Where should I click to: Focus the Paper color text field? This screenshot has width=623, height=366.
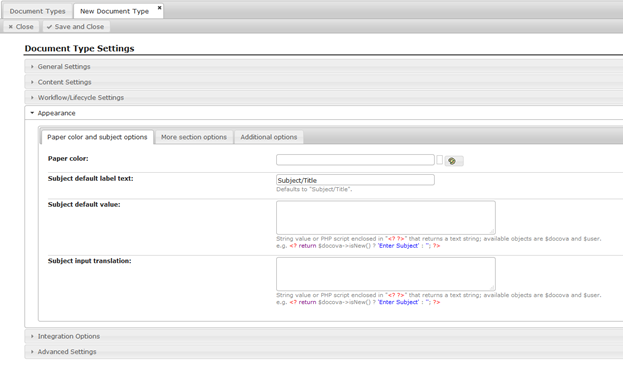tap(355, 160)
